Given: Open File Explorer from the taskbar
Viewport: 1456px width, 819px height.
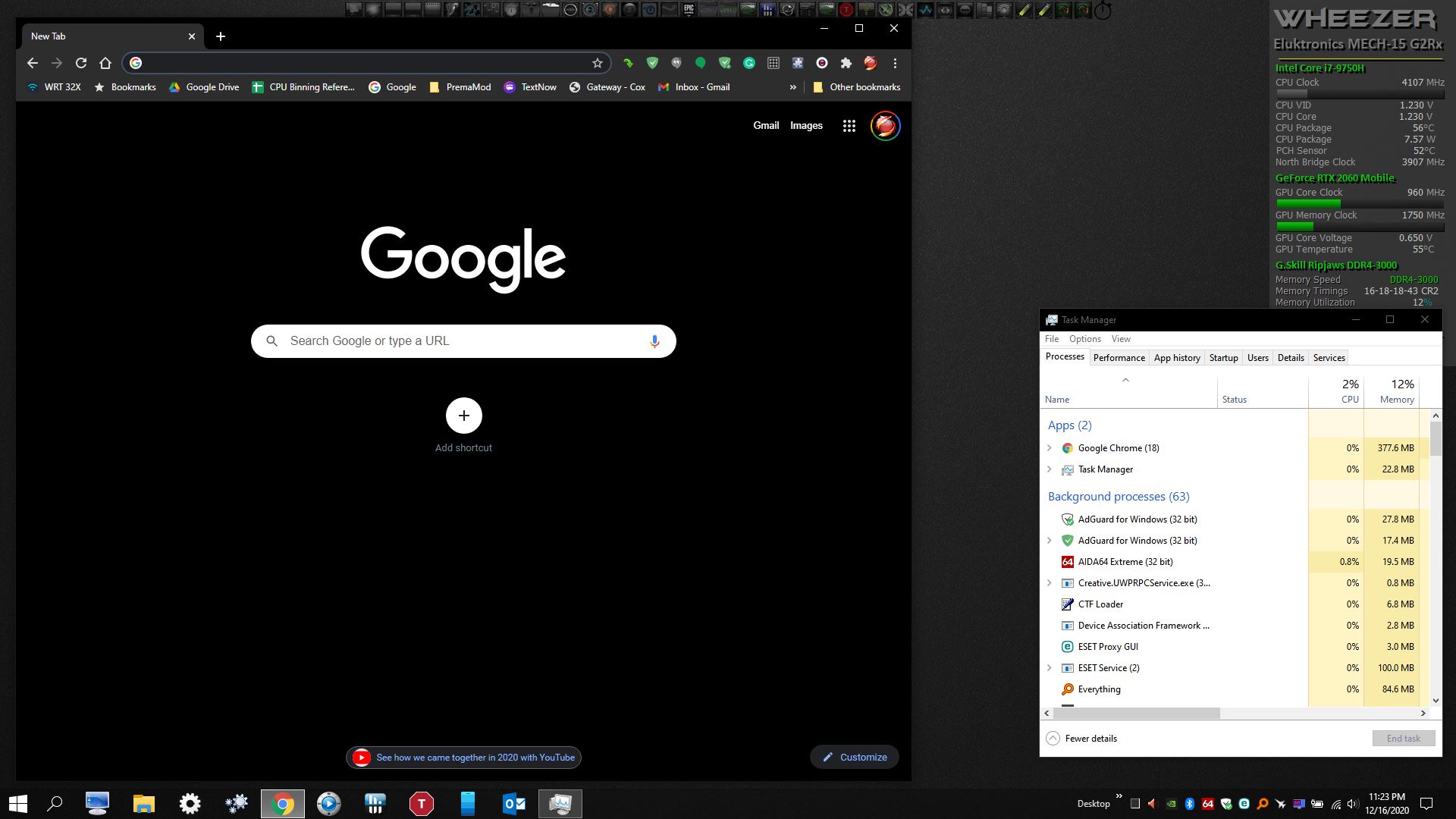Looking at the screenshot, I should [x=143, y=804].
